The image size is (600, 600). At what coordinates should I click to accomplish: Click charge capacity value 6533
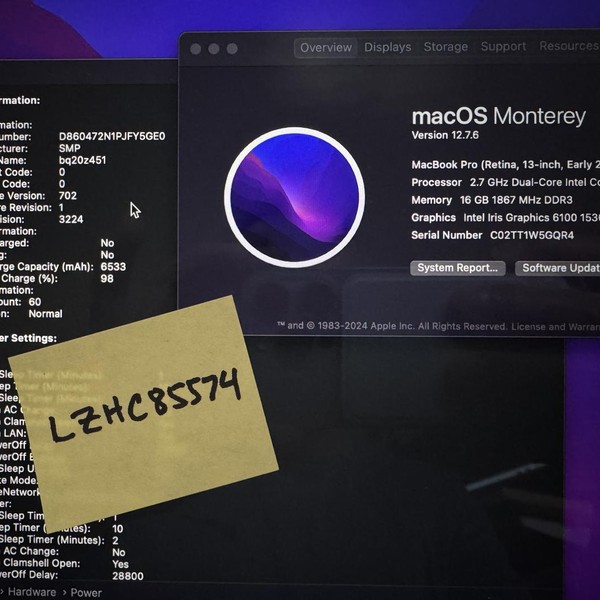(x=113, y=267)
